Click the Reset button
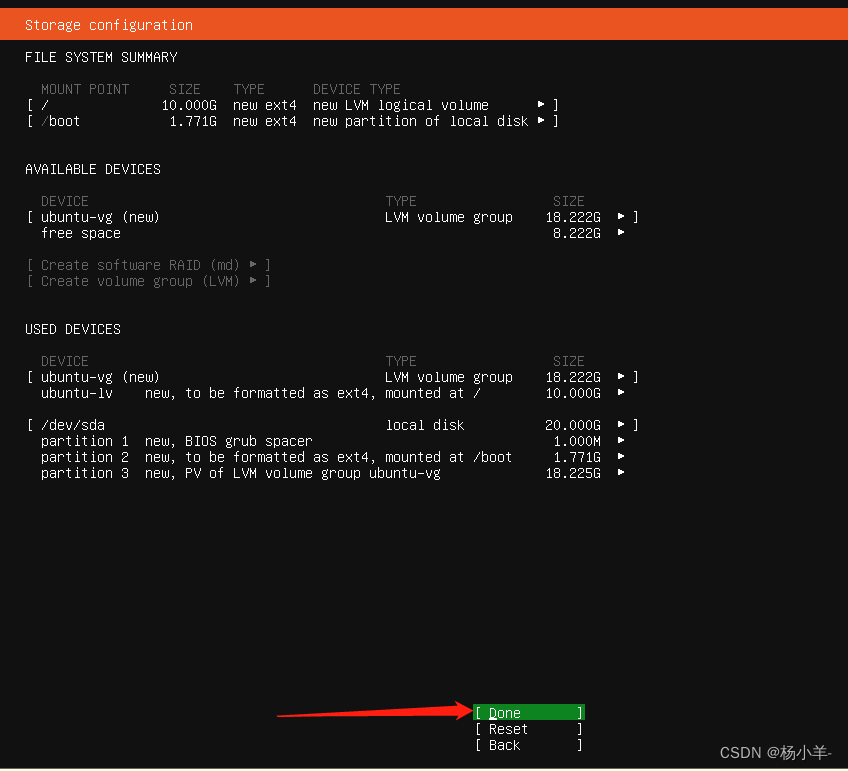 (x=529, y=729)
